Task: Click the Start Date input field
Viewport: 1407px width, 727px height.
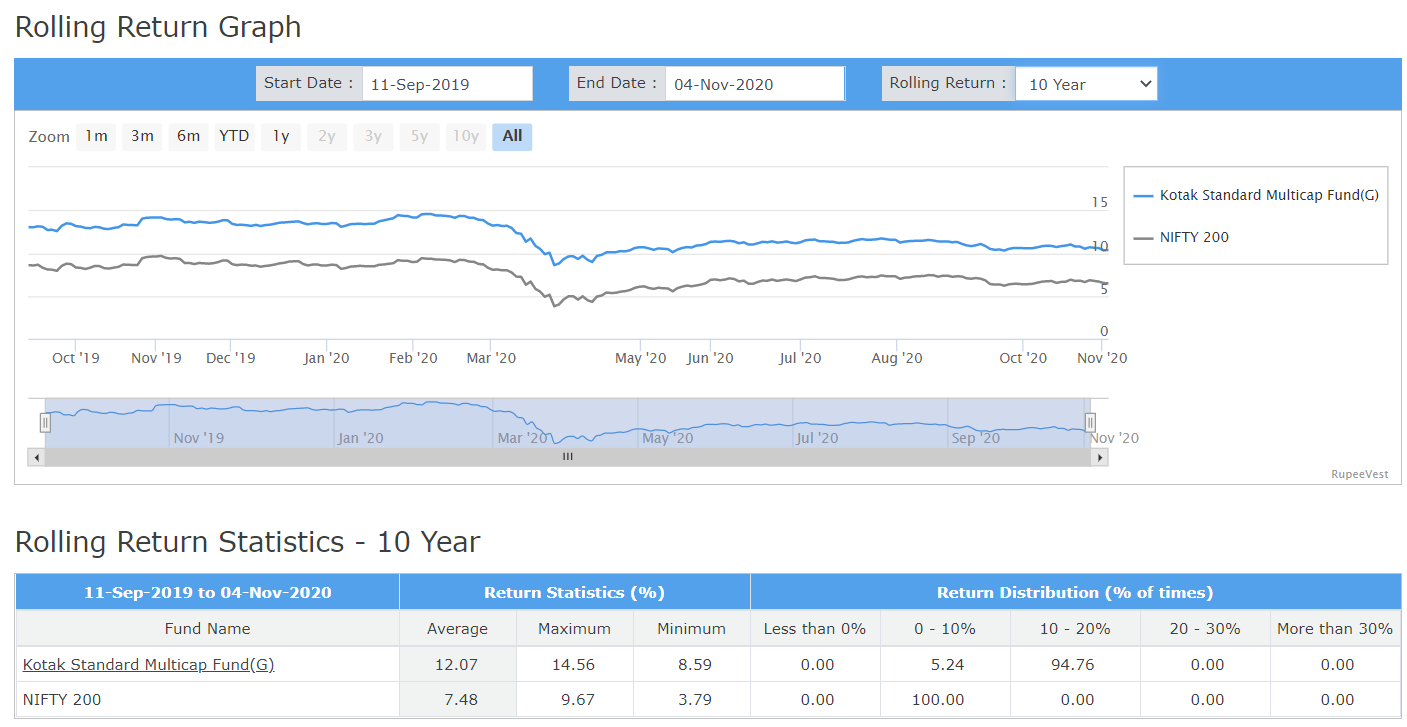Action: [x=447, y=84]
